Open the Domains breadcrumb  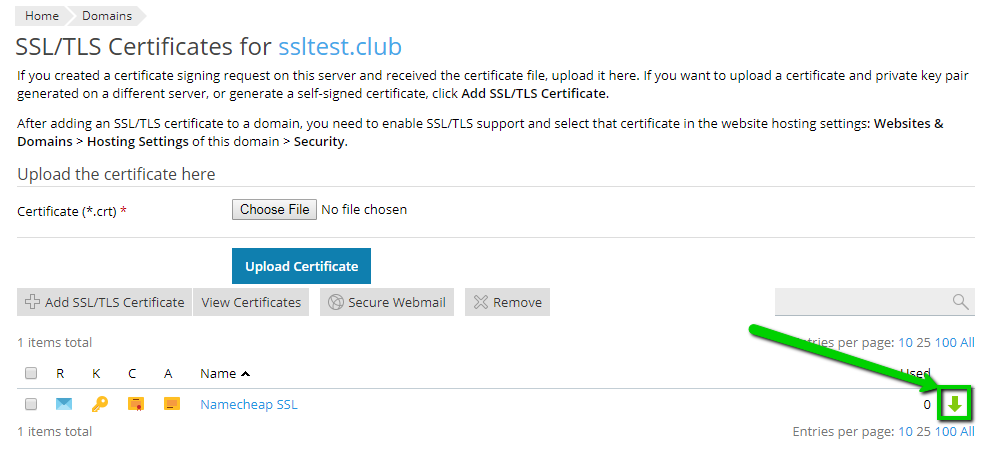(105, 16)
